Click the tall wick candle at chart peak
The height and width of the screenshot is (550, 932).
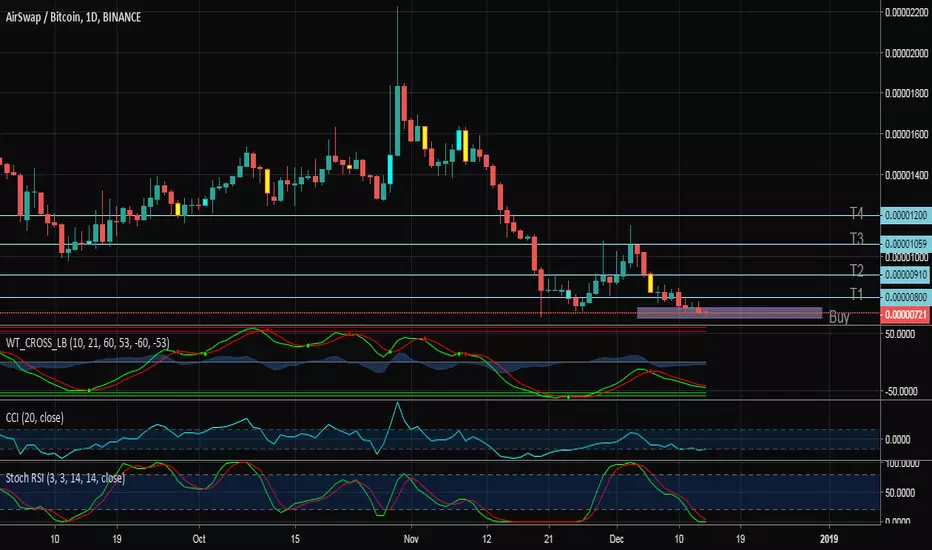[x=397, y=80]
